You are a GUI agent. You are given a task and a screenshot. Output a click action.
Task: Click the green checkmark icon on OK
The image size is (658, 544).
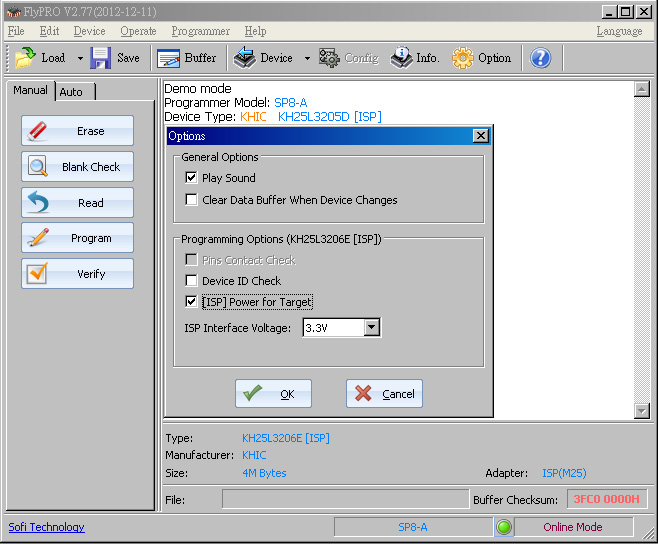253,393
